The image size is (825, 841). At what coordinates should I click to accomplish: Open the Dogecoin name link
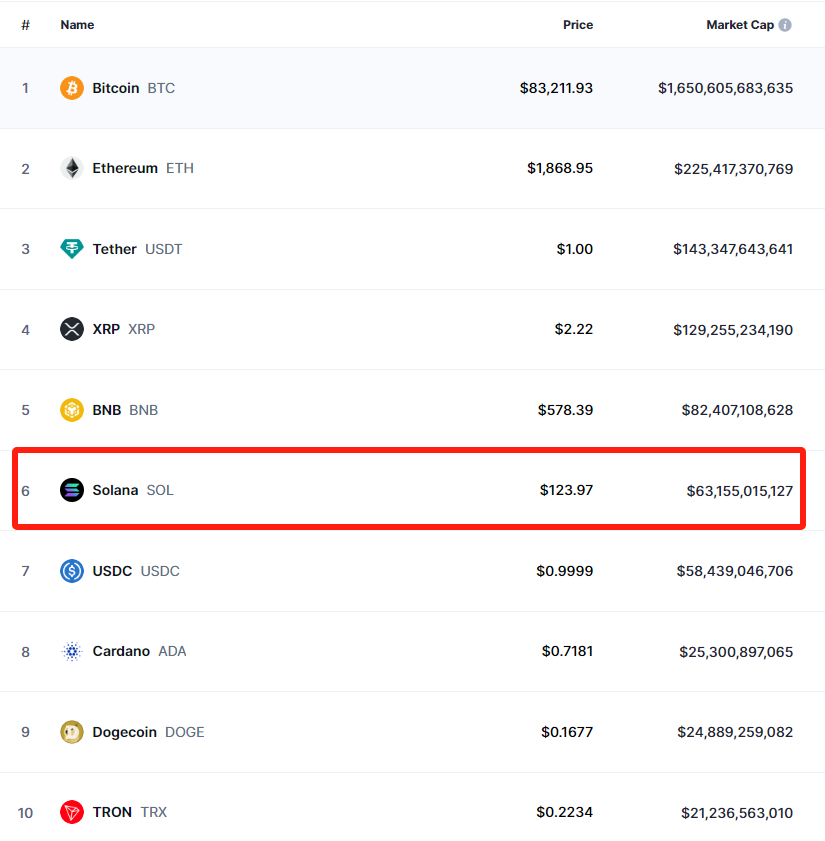(124, 732)
